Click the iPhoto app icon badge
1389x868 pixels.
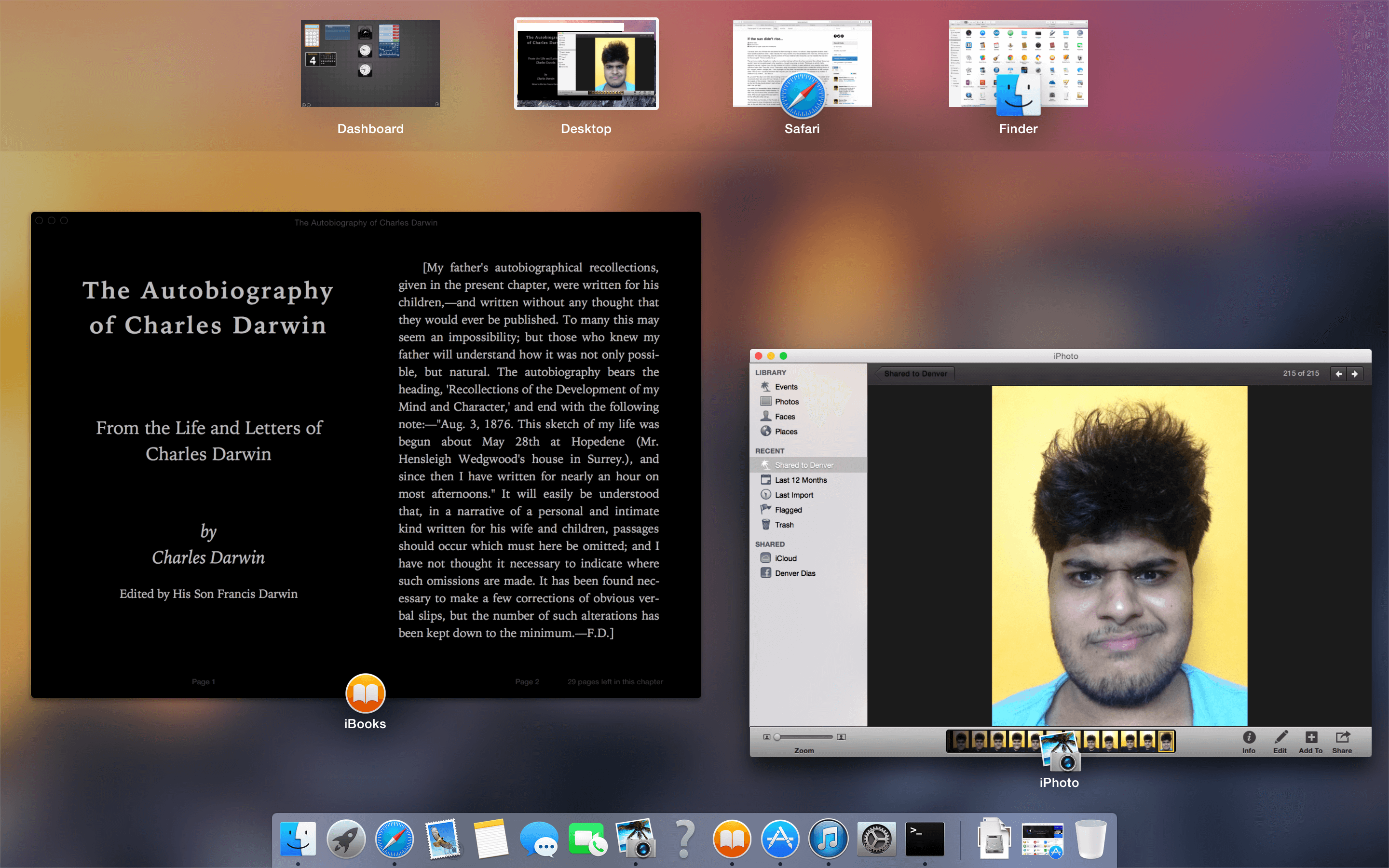(1060, 751)
